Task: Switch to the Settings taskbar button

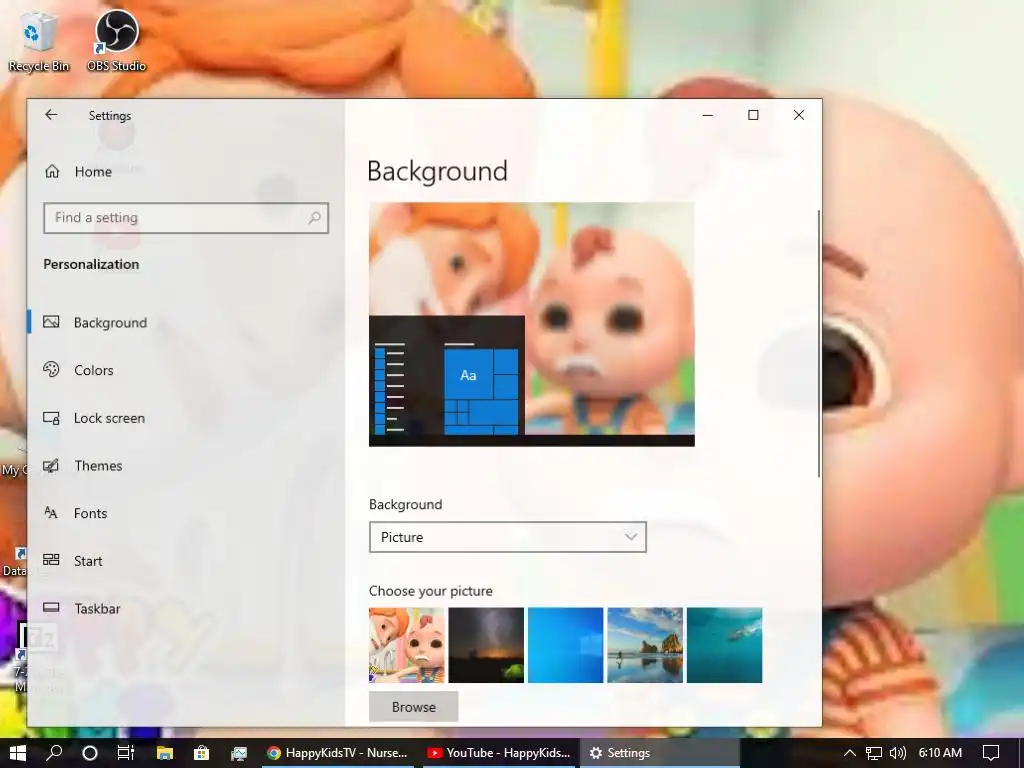Action: (x=660, y=753)
